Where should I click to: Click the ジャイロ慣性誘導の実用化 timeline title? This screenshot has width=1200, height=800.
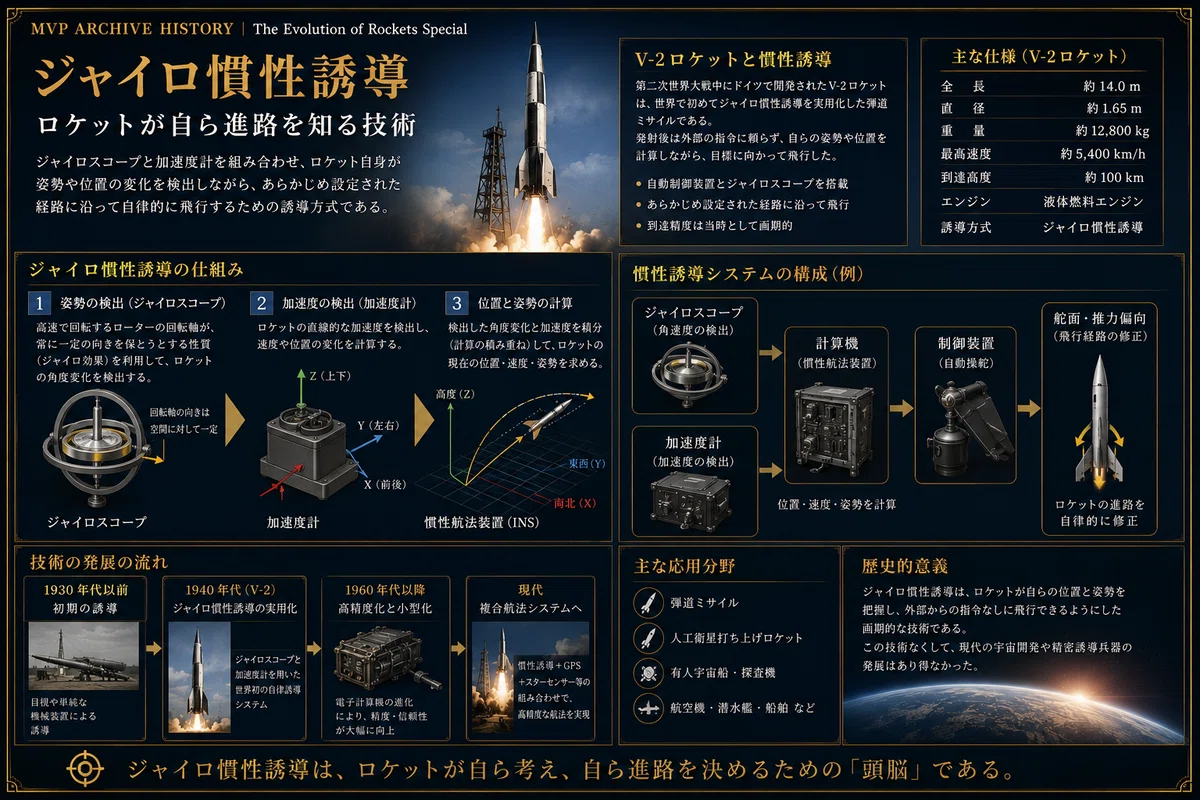point(237,609)
